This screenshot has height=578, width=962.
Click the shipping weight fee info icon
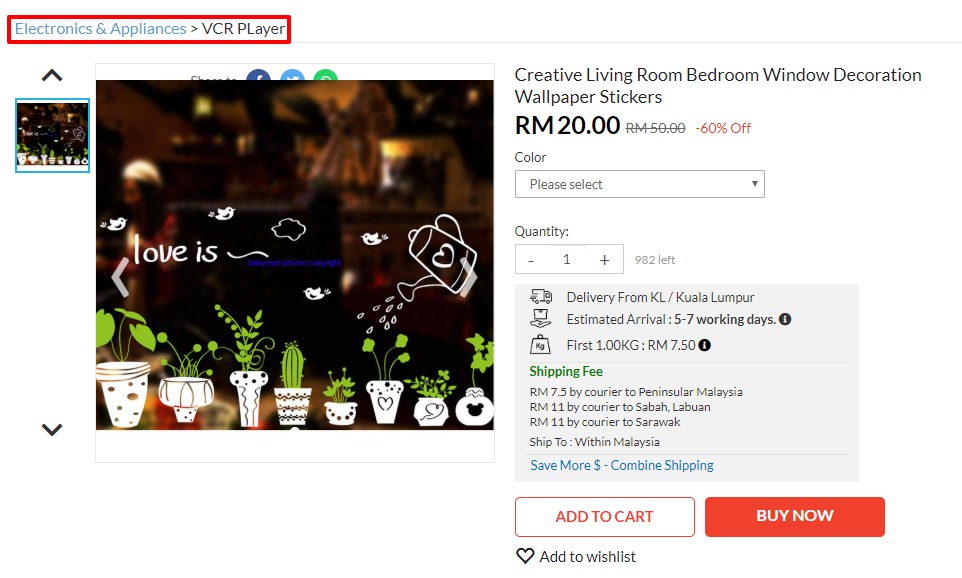pos(704,345)
